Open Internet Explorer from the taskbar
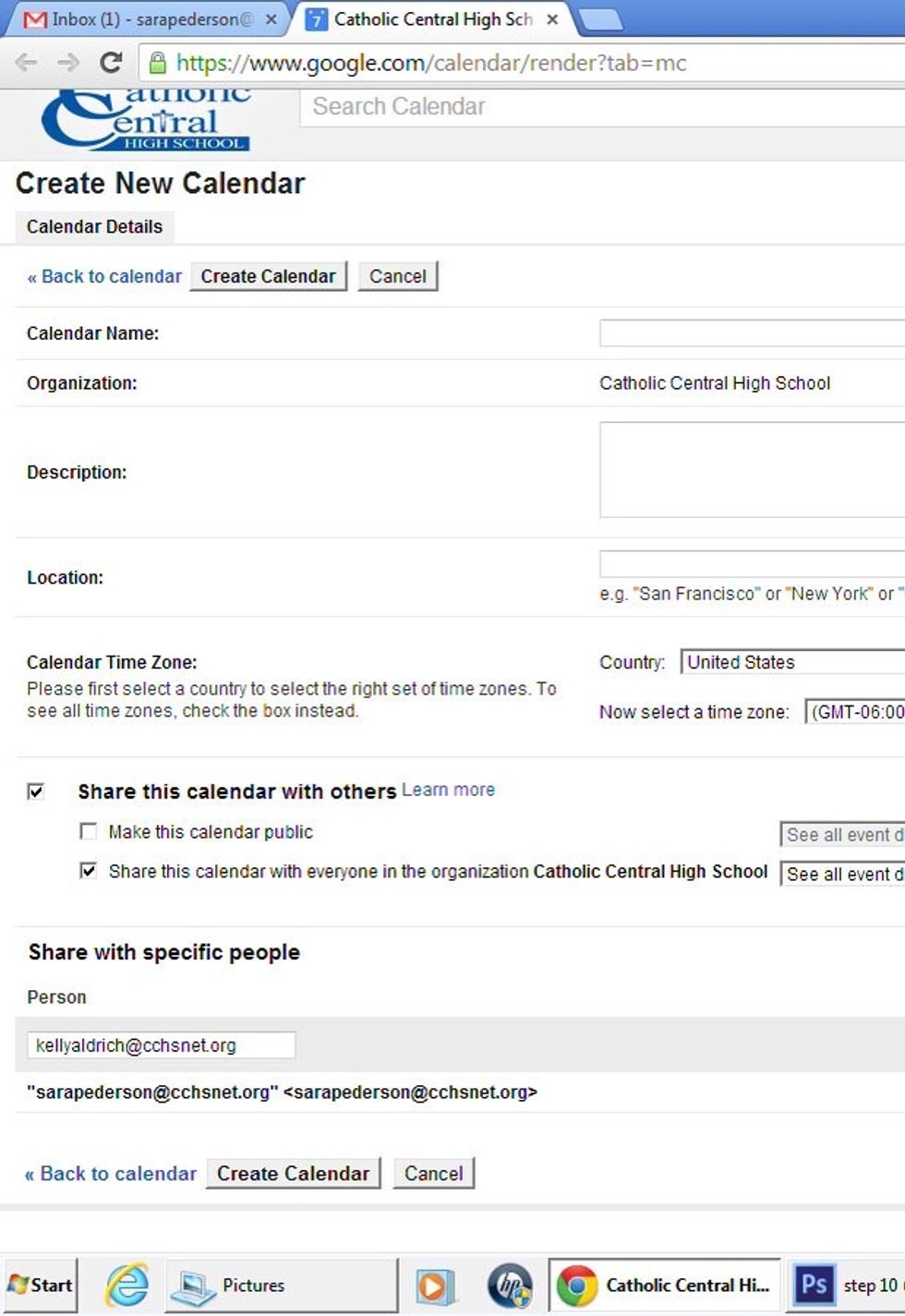 tap(127, 1285)
